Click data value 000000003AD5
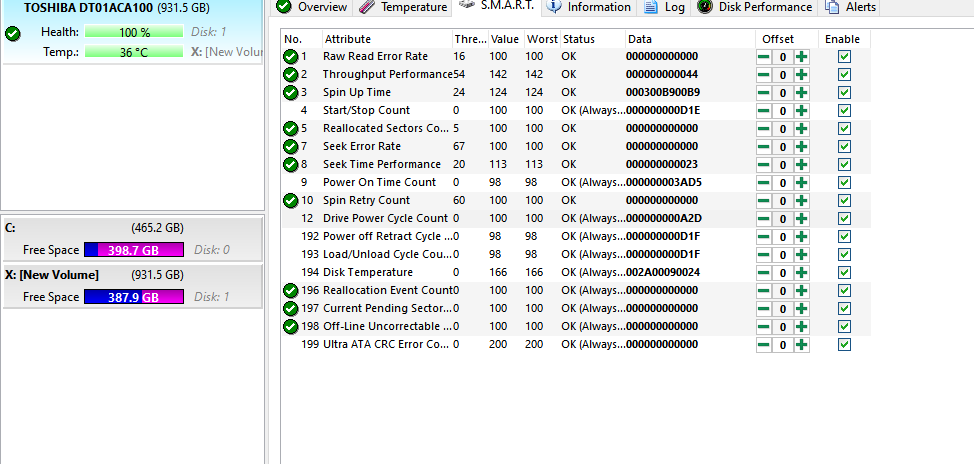Image resolution: width=974 pixels, height=464 pixels. pyautogui.click(x=663, y=183)
